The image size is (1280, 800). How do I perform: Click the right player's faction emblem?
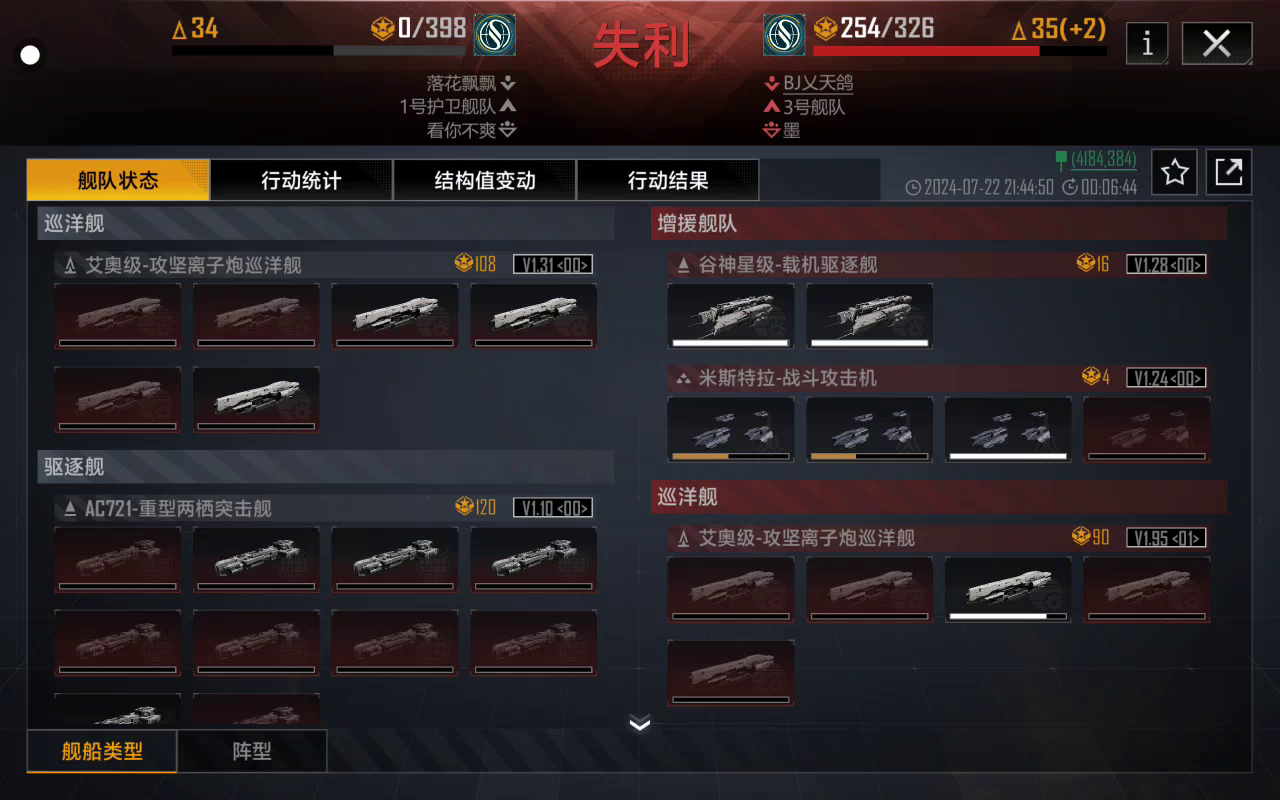[785, 35]
